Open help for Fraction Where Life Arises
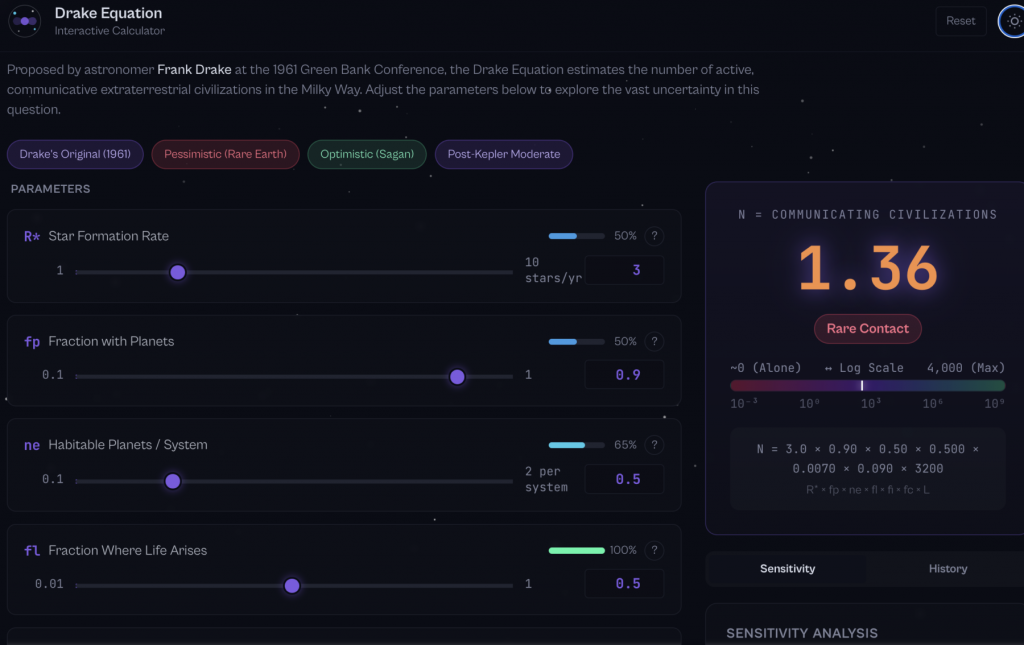1024x645 pixels. (654, 550)
